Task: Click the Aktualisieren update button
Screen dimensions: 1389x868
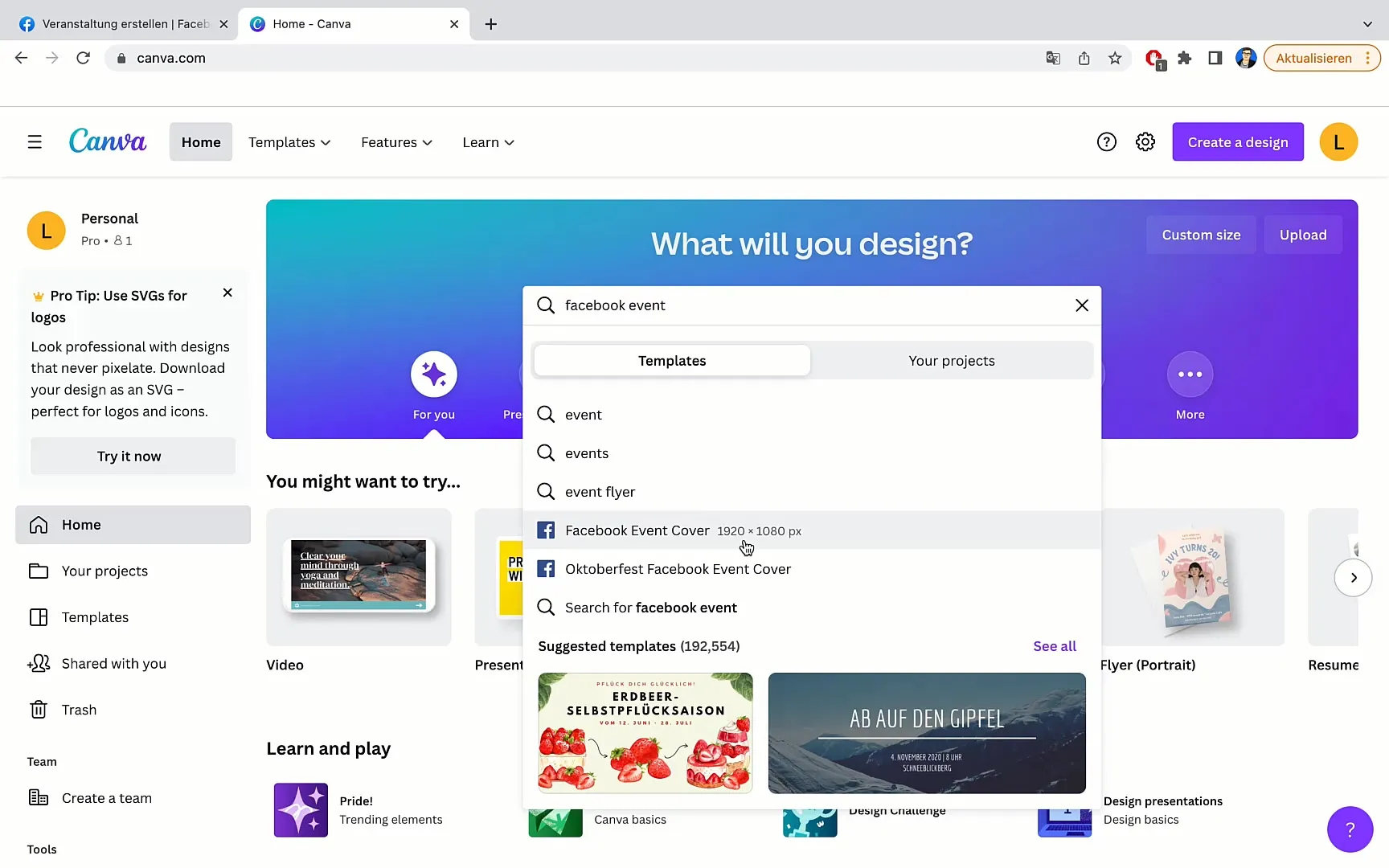Action: pos(1321,58)
